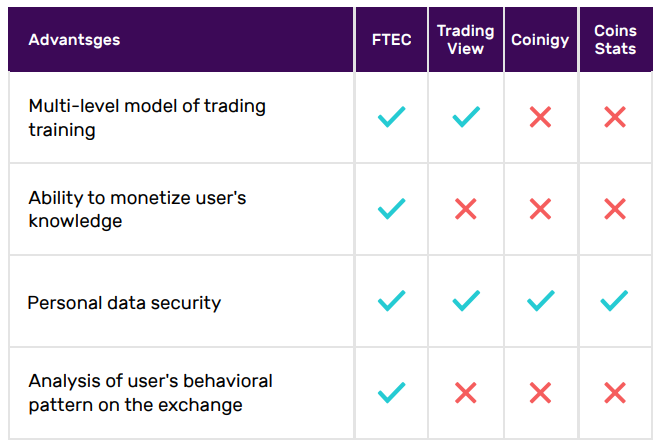
Task: Select the FTEC column header
Action: tap(392, 39)
